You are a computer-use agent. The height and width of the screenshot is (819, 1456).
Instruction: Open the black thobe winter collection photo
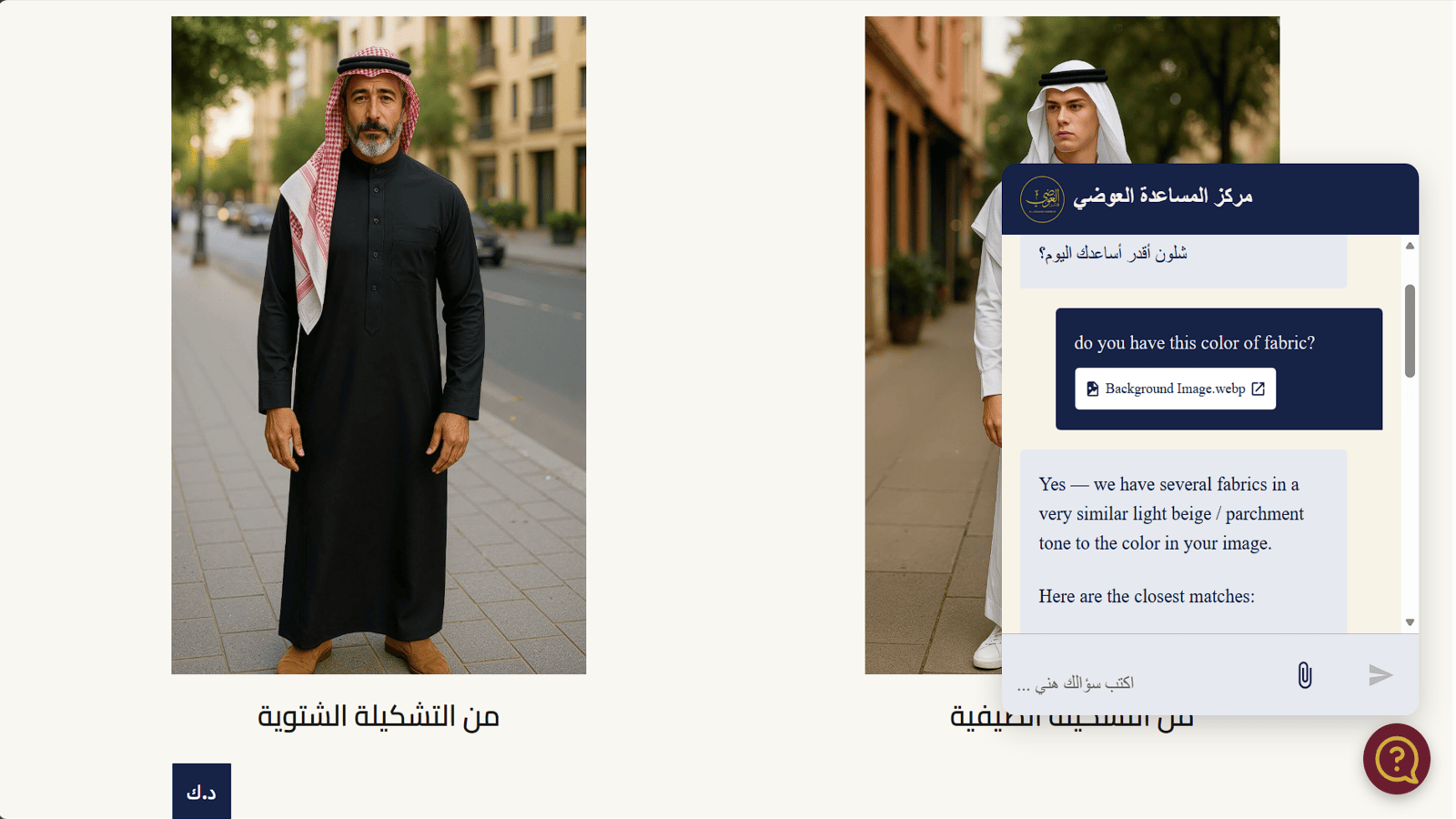(379, 345)
